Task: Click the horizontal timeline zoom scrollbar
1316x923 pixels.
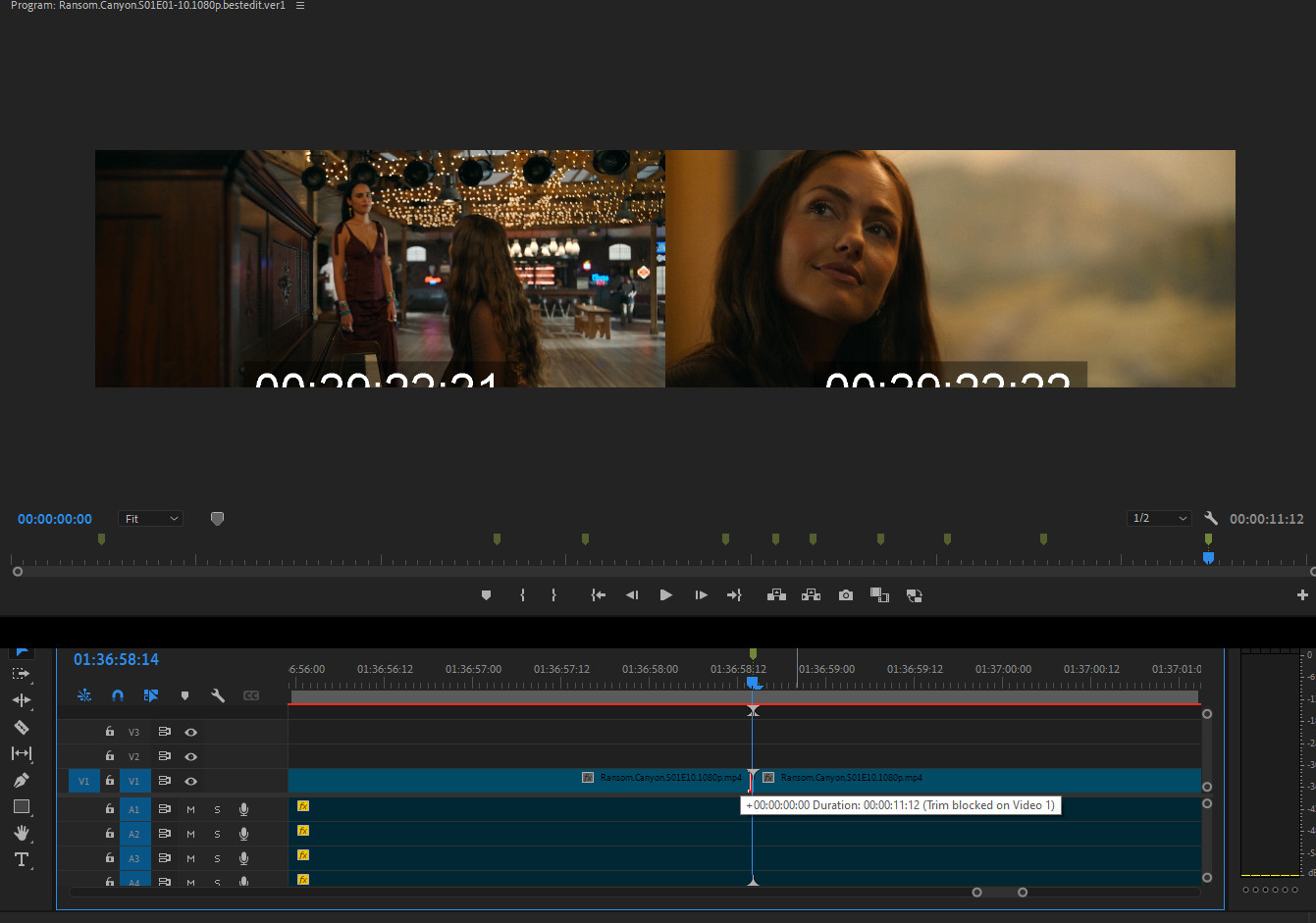Action: coord(999,892)
